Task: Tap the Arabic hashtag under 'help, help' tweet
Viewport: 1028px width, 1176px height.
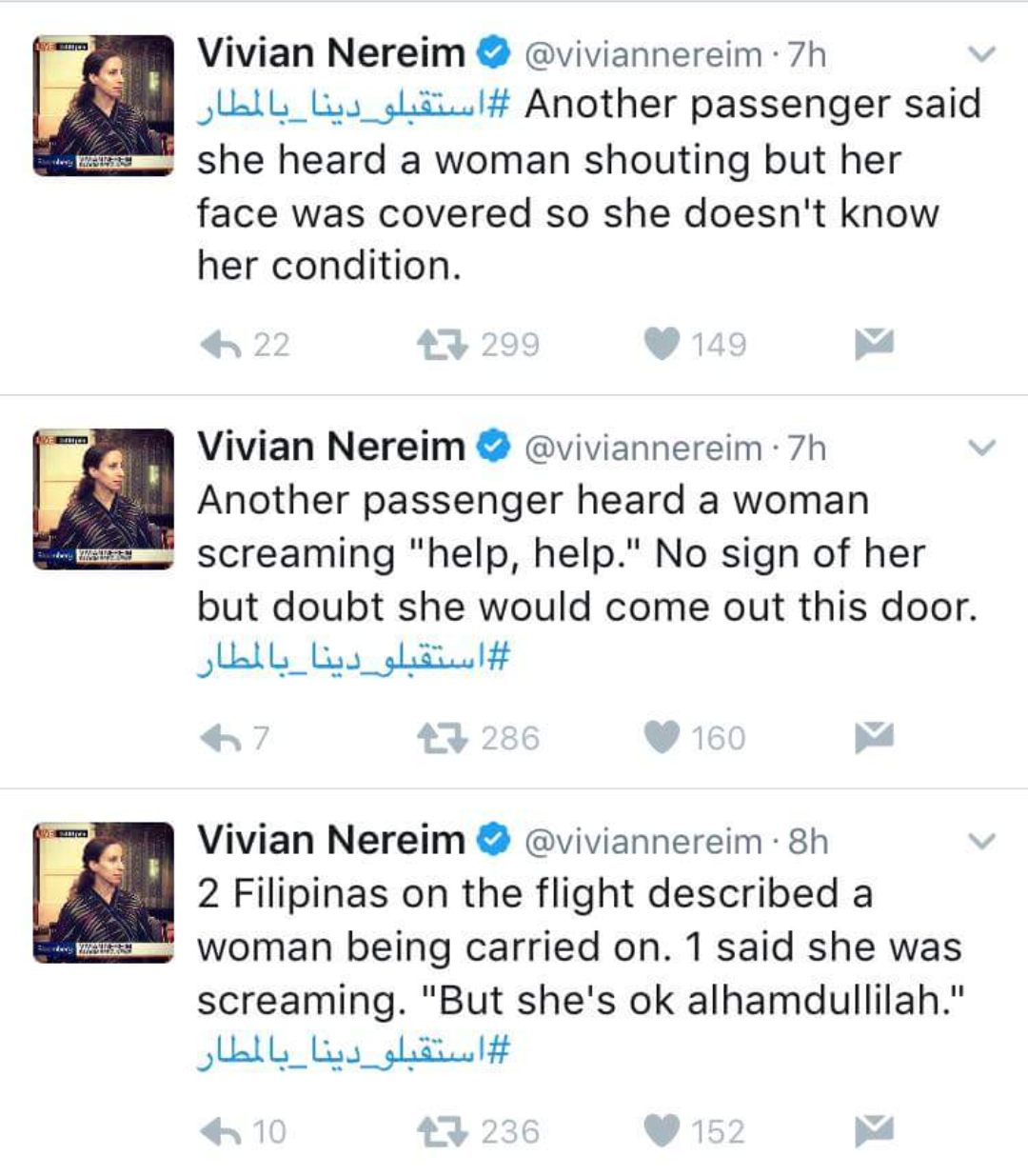Action: [353, 658]
